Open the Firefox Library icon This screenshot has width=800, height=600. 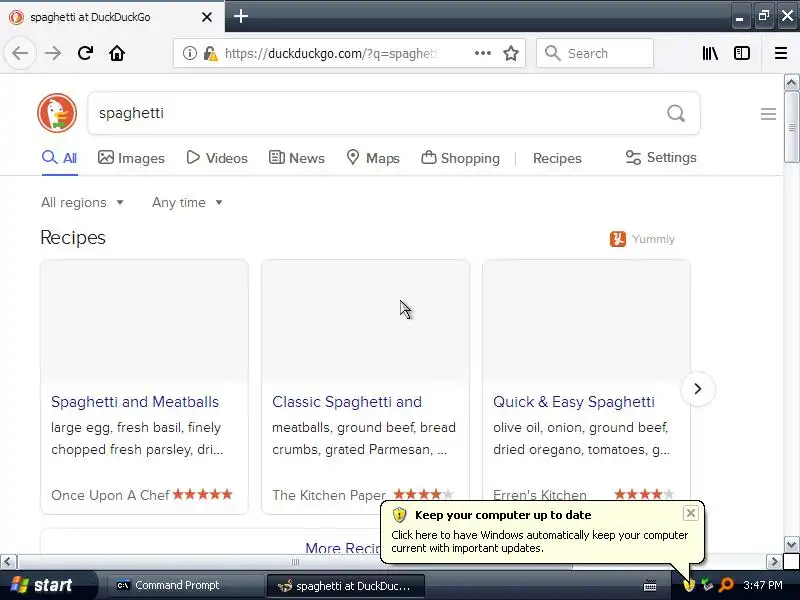tap(710, 53)
